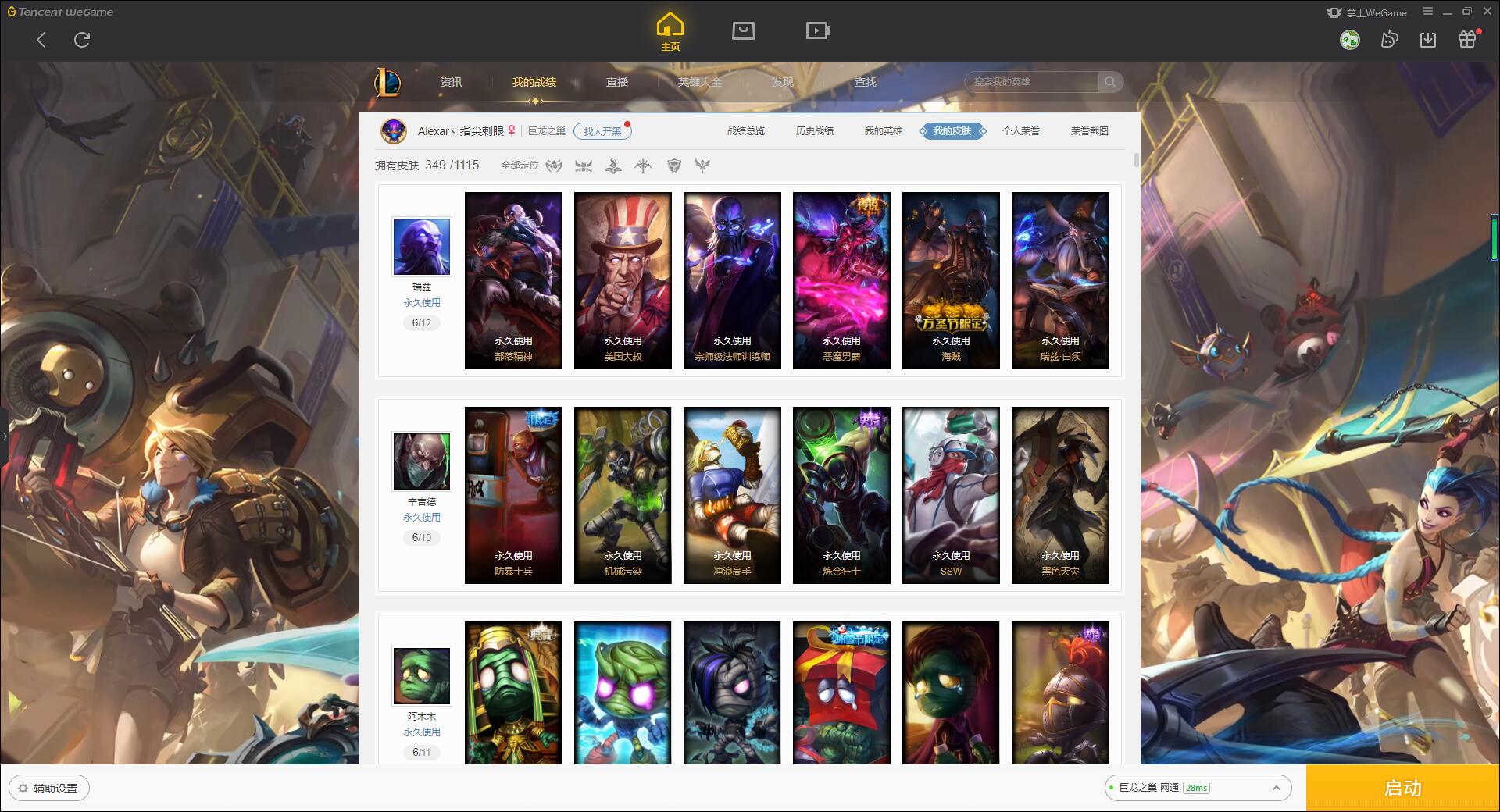Click Alexar丶指尖刺眼 summoner name
Screen dimensions: 1500x812
click(x=461, y=131)
